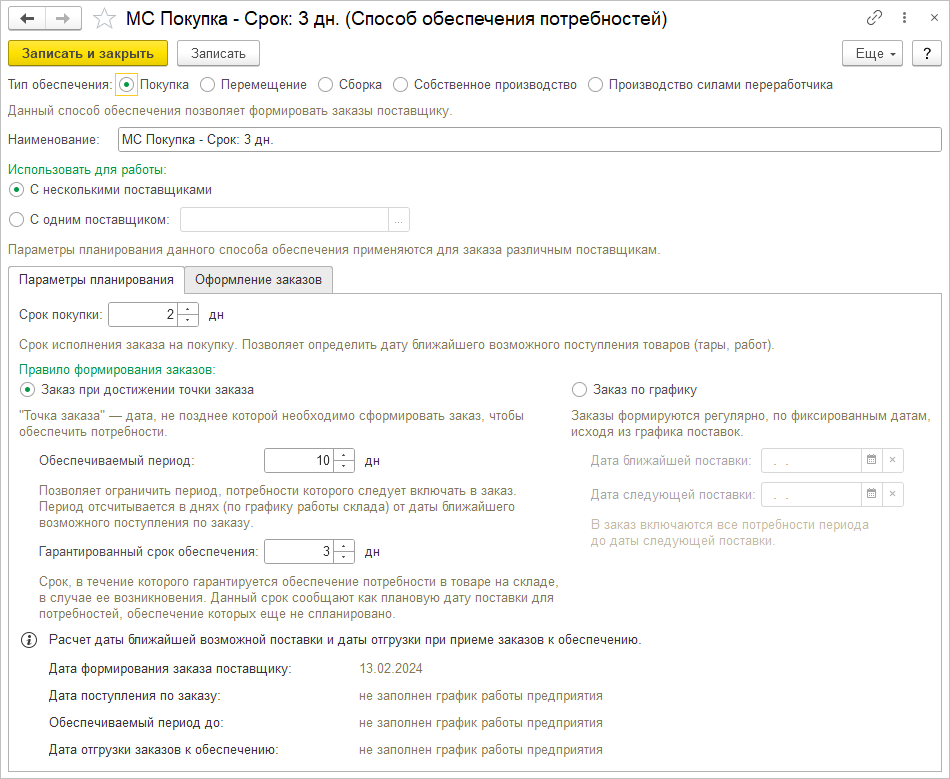Click the Гарантированный срок обеспечения field
Viewport: 950px width, 779px height.
pyautogui.click(x=299, y=551)
